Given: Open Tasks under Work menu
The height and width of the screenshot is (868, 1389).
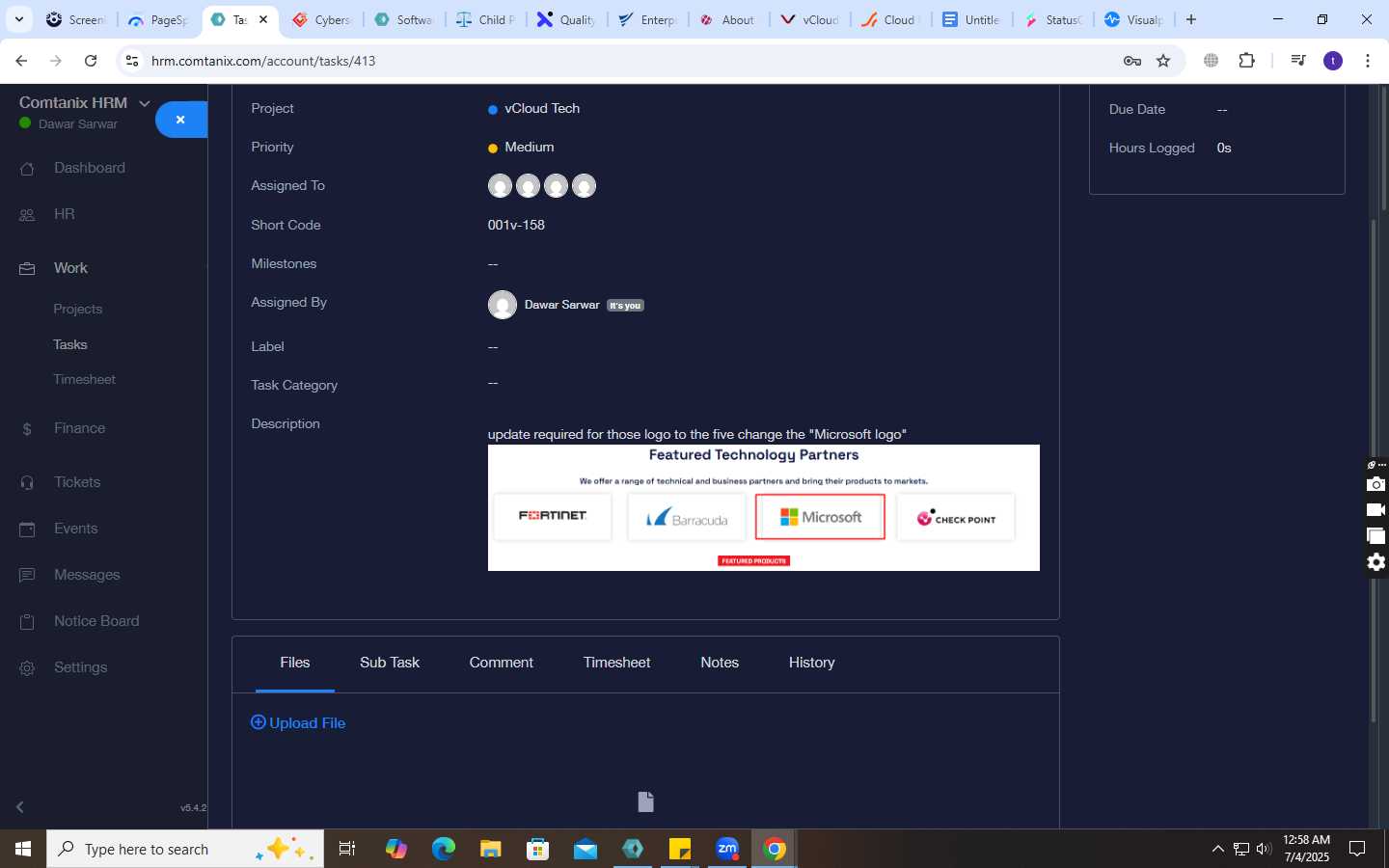Looking at the screenshot, I should tap(70, 344).
